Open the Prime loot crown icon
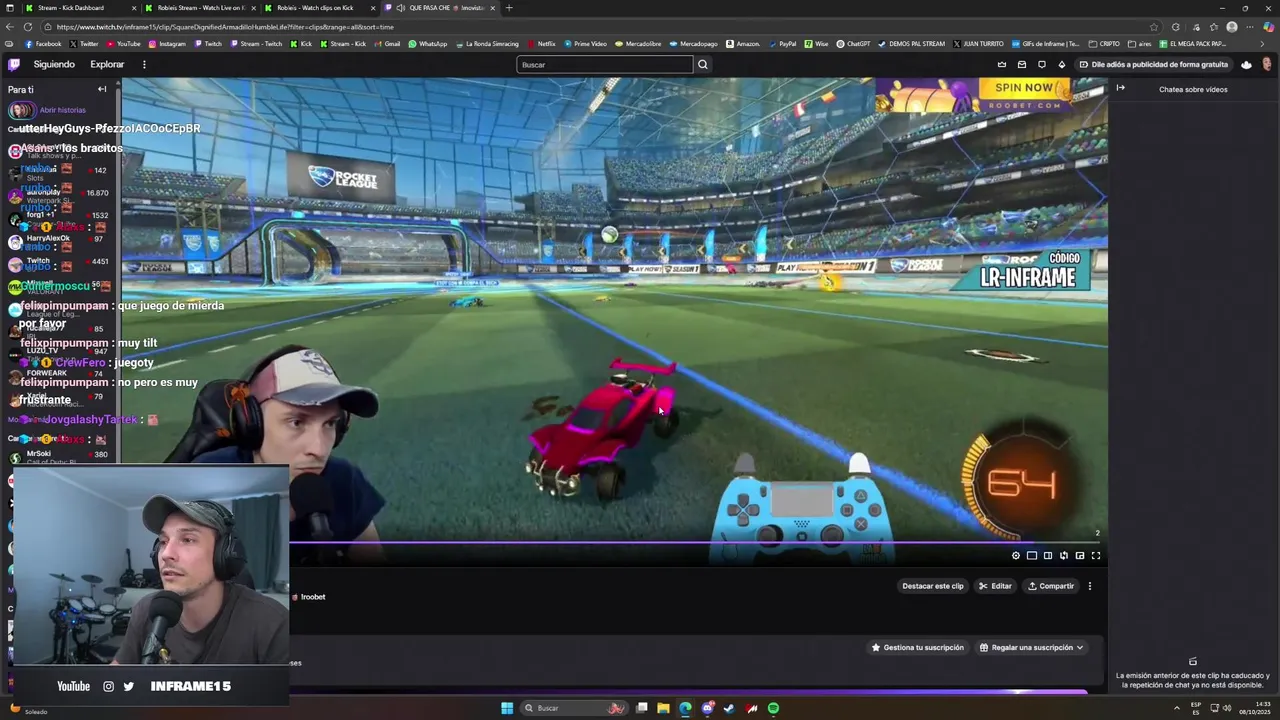Screen dimensions: 1280x720 [1002, 64]
